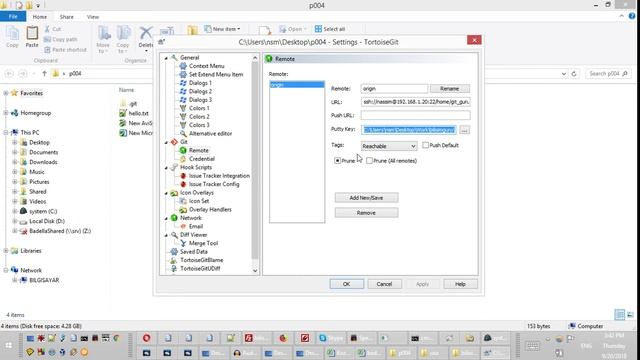This screenshot has width=640, height=360.
Task: Expand Libraries in navigation pane
Action: 6,251
